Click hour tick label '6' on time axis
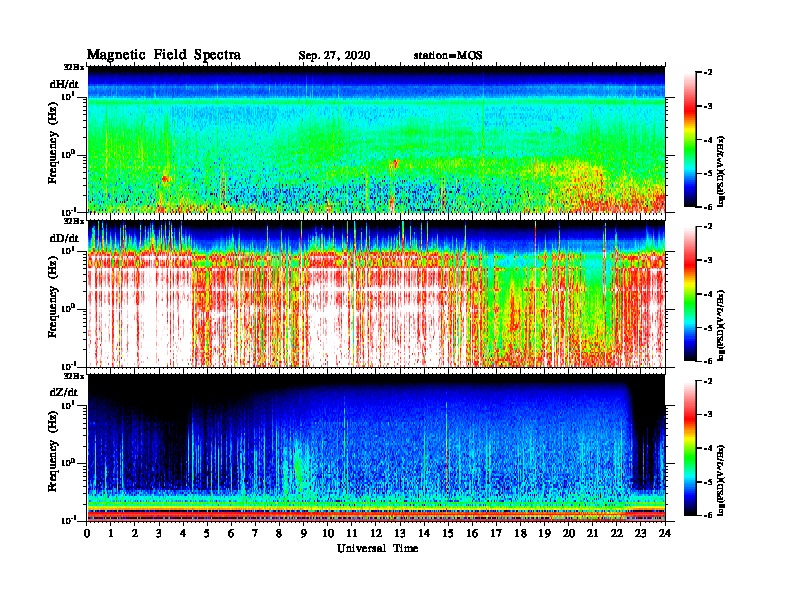Screen dimensions: 792x612 point(231,533)
